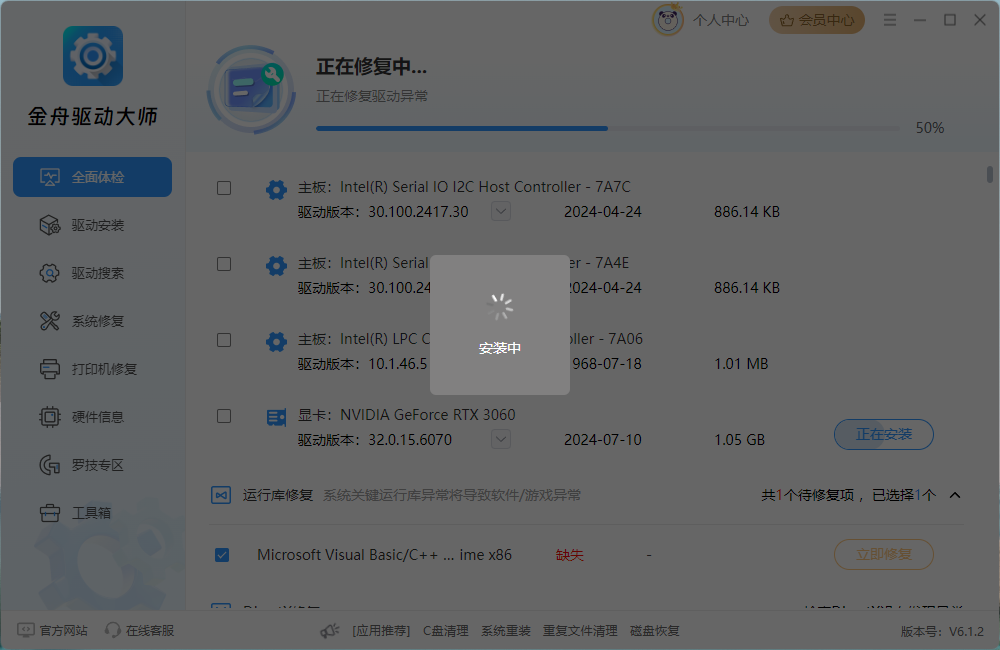Open the 全面体检 tab

(x=92, y=177)
